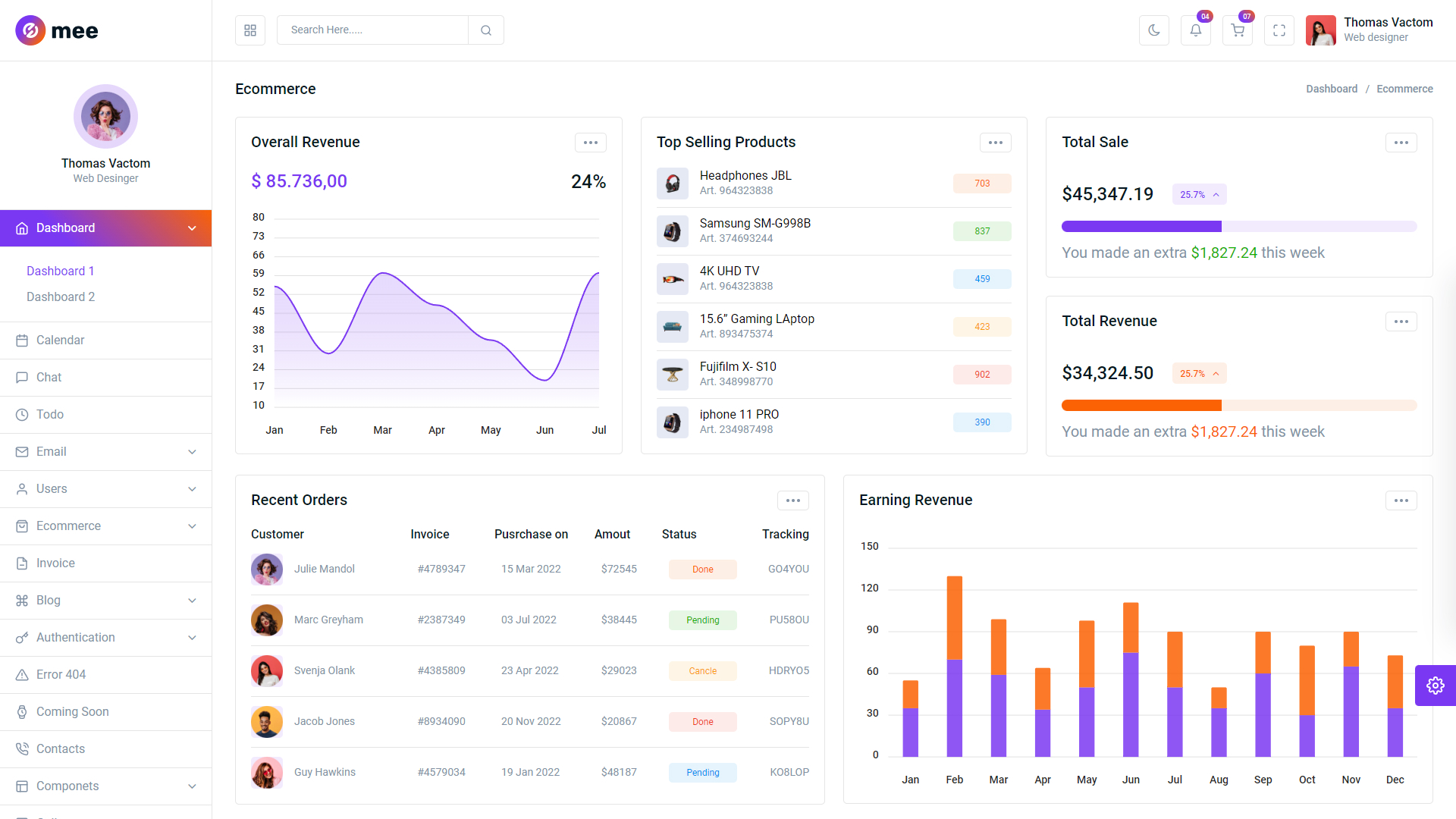
Task: Open the floating settings gear panel
Action: click(x=1435, y=686)
